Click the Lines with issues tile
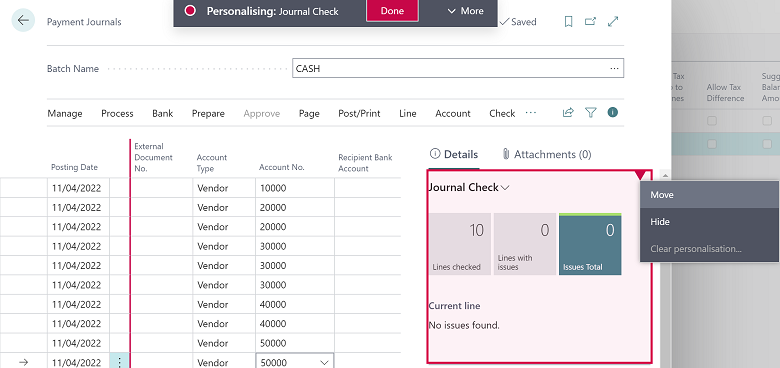The width and height of the screenshot is (780, 368). pos(525,244)
